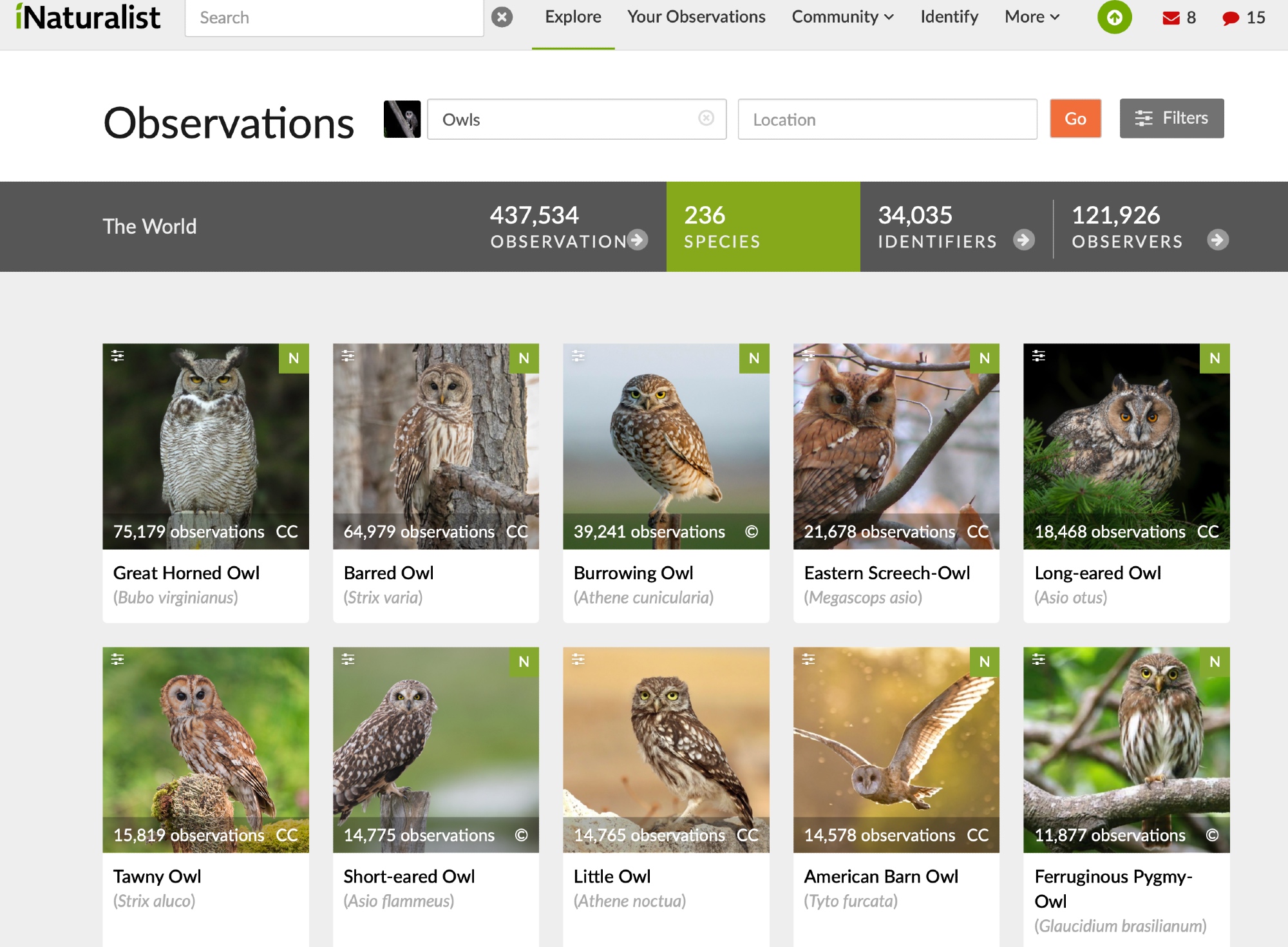Click the green upload observation icon
The height and width of the screenshot is (947, 1288).
[1114, 17]
